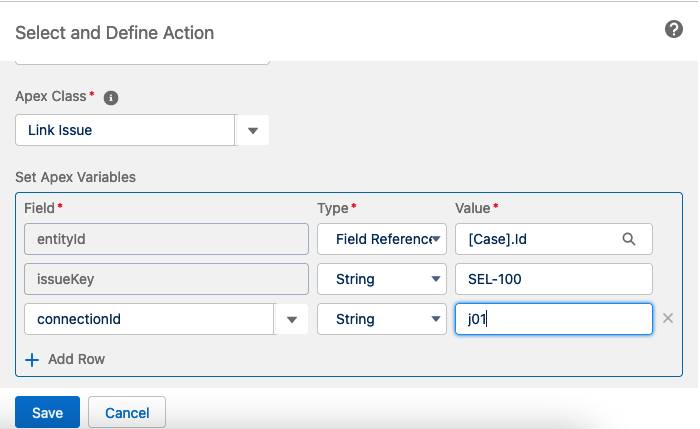The height and width of the screenshot is (429, 700).
Task: Click the plus icon beside Add Row
Action: point(31,359)
